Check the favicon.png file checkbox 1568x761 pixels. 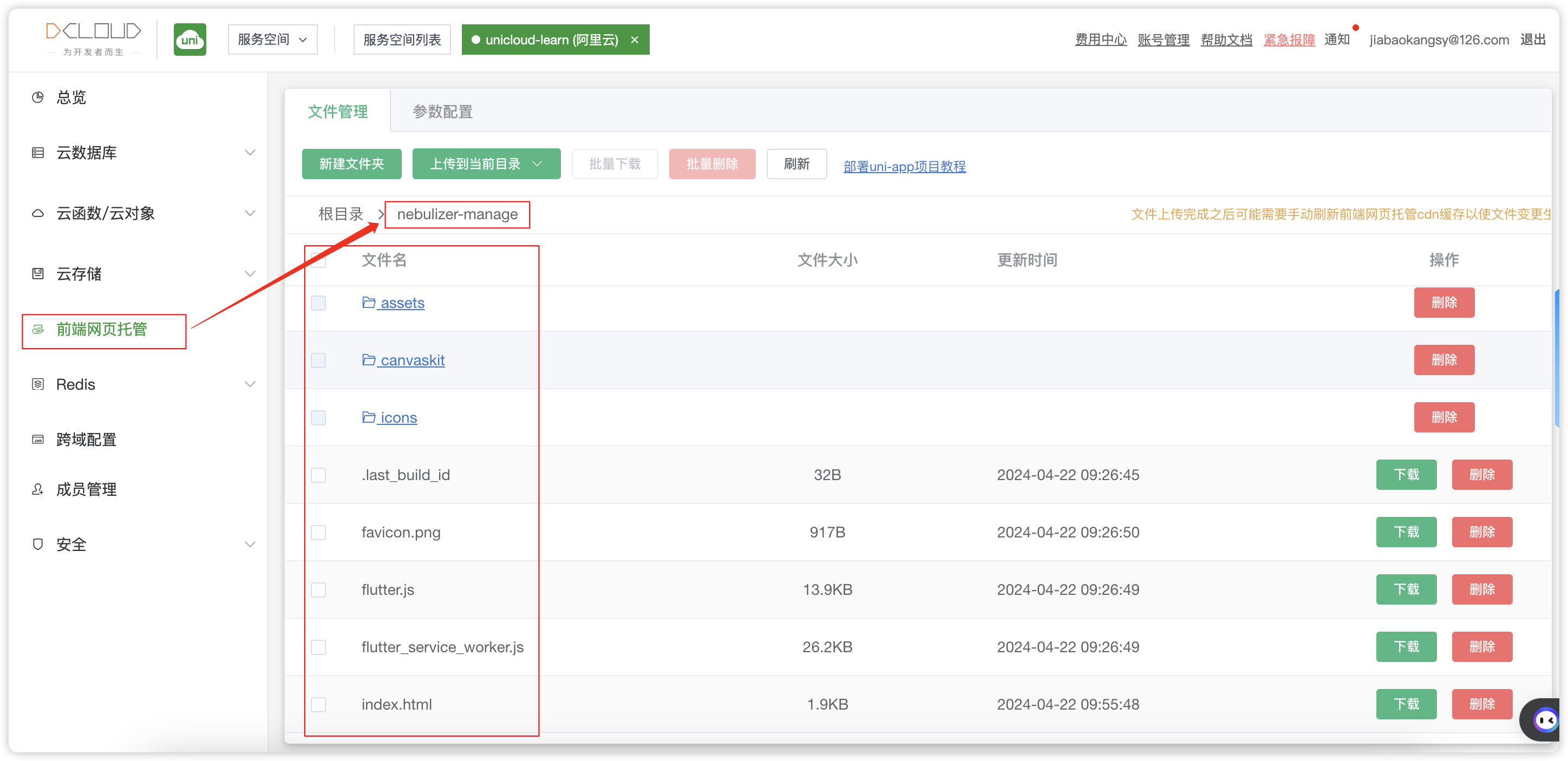318,532
